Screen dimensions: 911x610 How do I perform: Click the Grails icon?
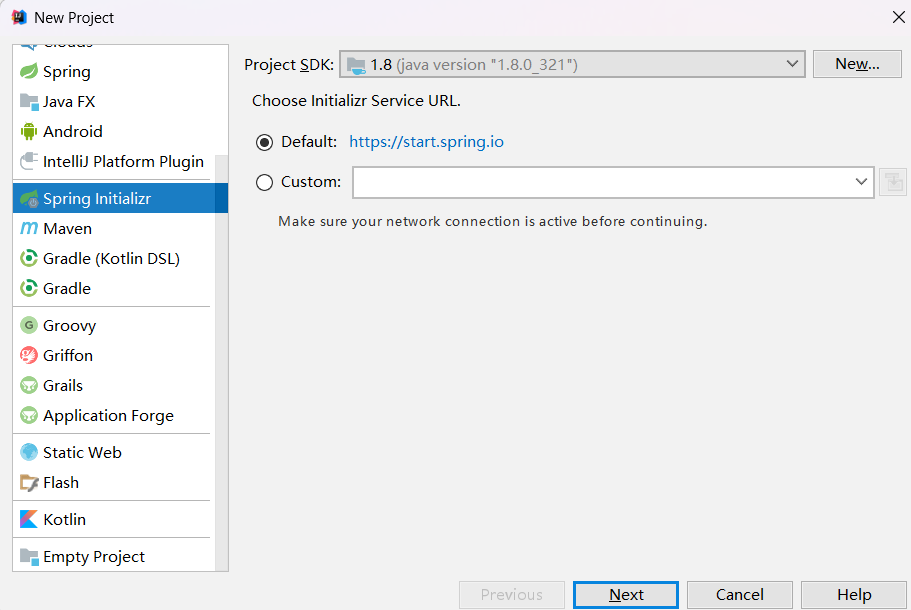coord(28,385)
